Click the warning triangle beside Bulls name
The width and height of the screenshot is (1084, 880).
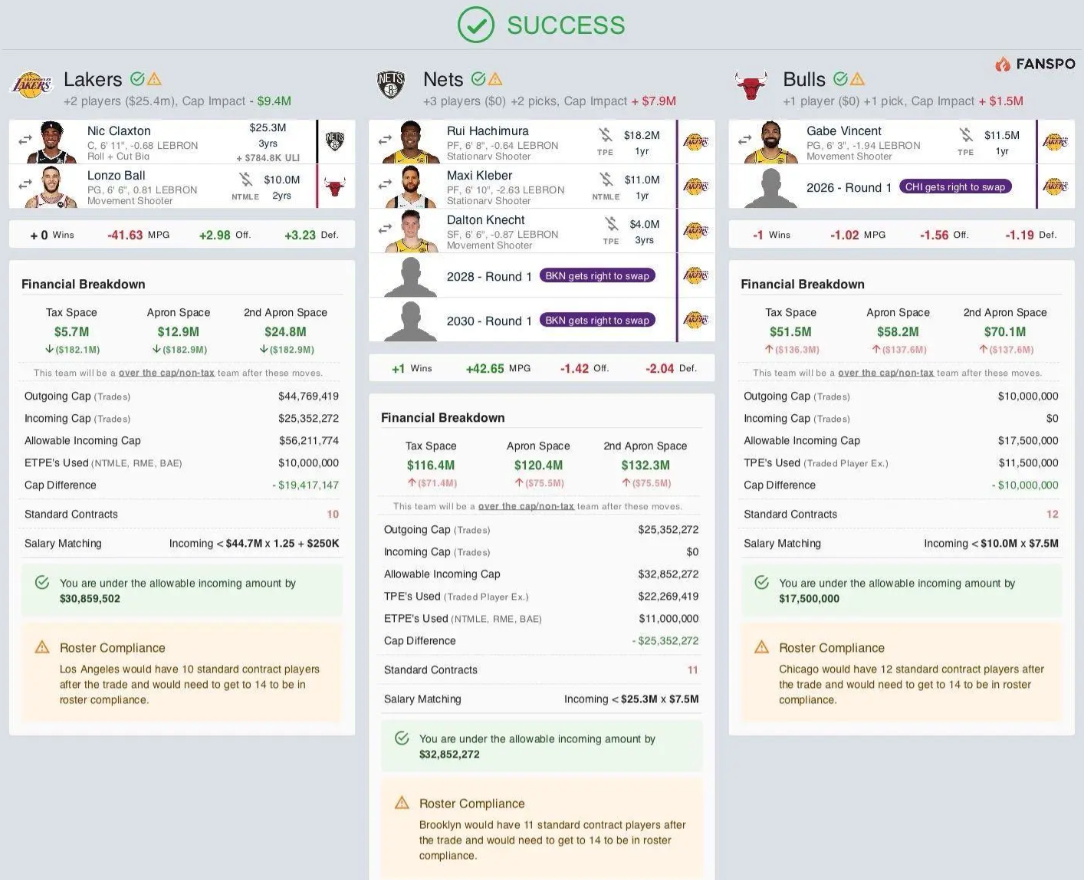(857, 79)
